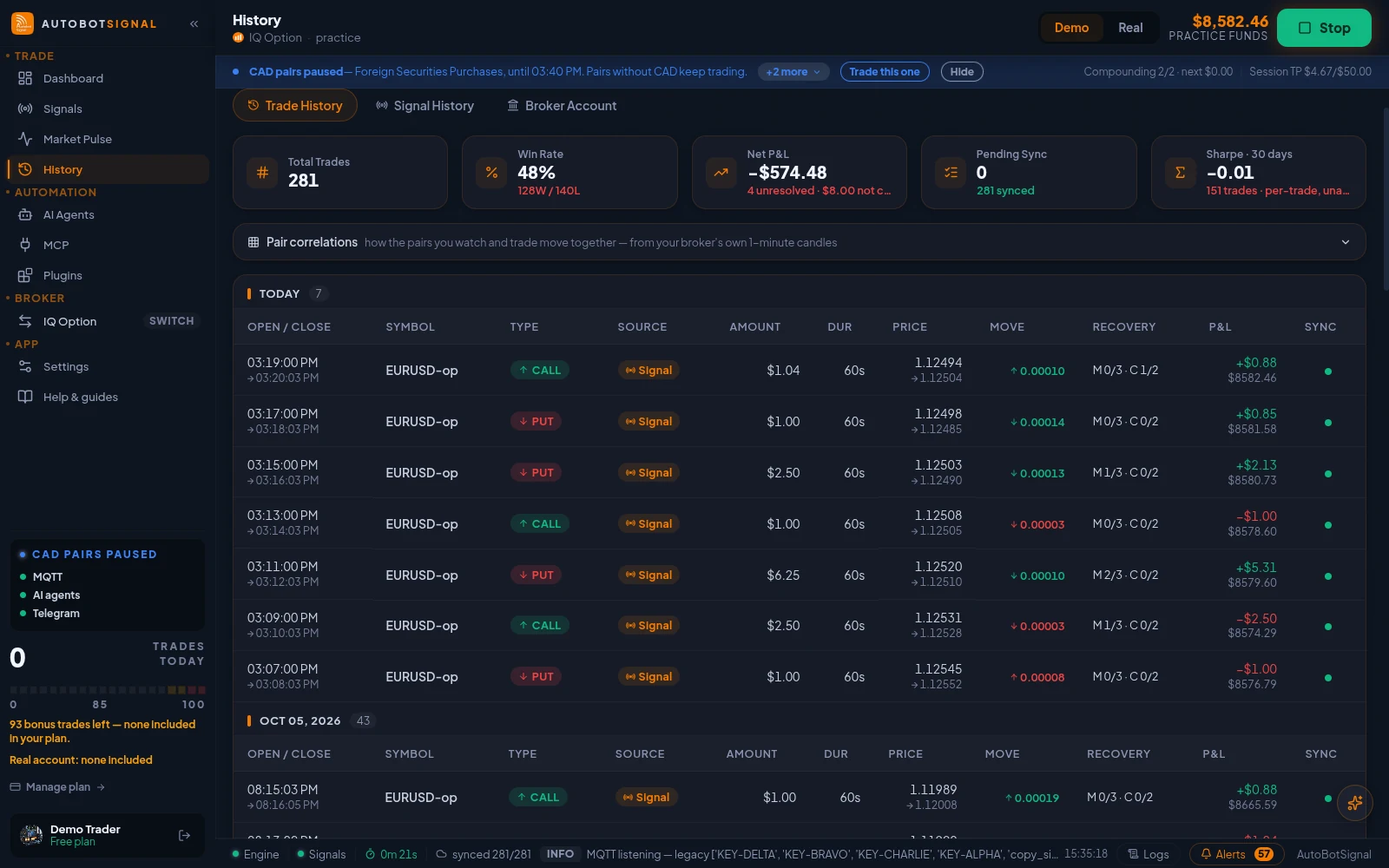Viewport: 1389px width, 868px height.
Task: Select the Trade History tab
Action: coord(295,105)
